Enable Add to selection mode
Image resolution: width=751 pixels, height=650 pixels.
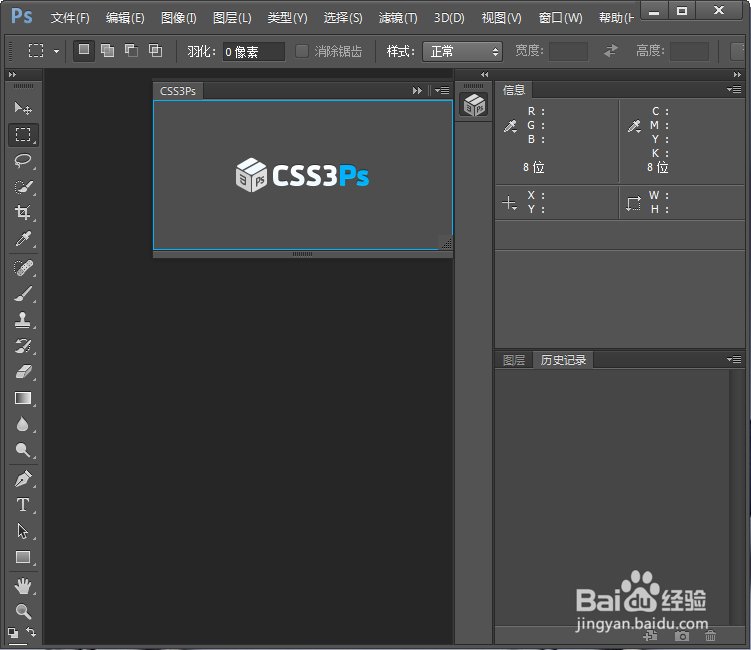pos(108,50)
